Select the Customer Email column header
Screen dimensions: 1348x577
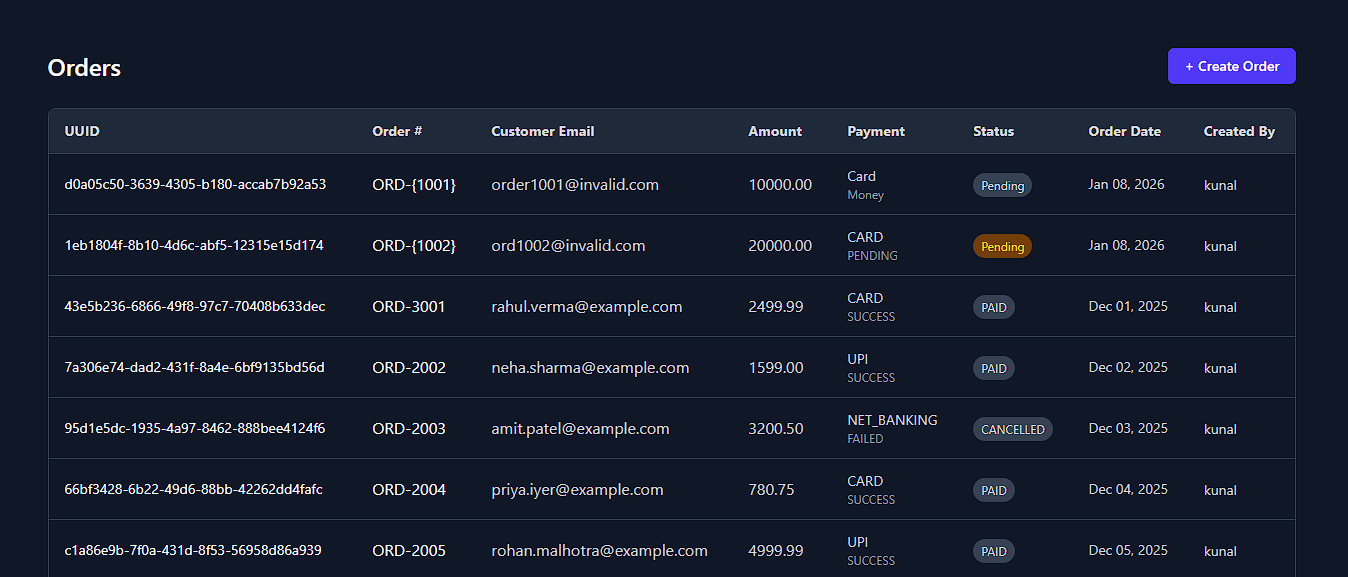542,131
